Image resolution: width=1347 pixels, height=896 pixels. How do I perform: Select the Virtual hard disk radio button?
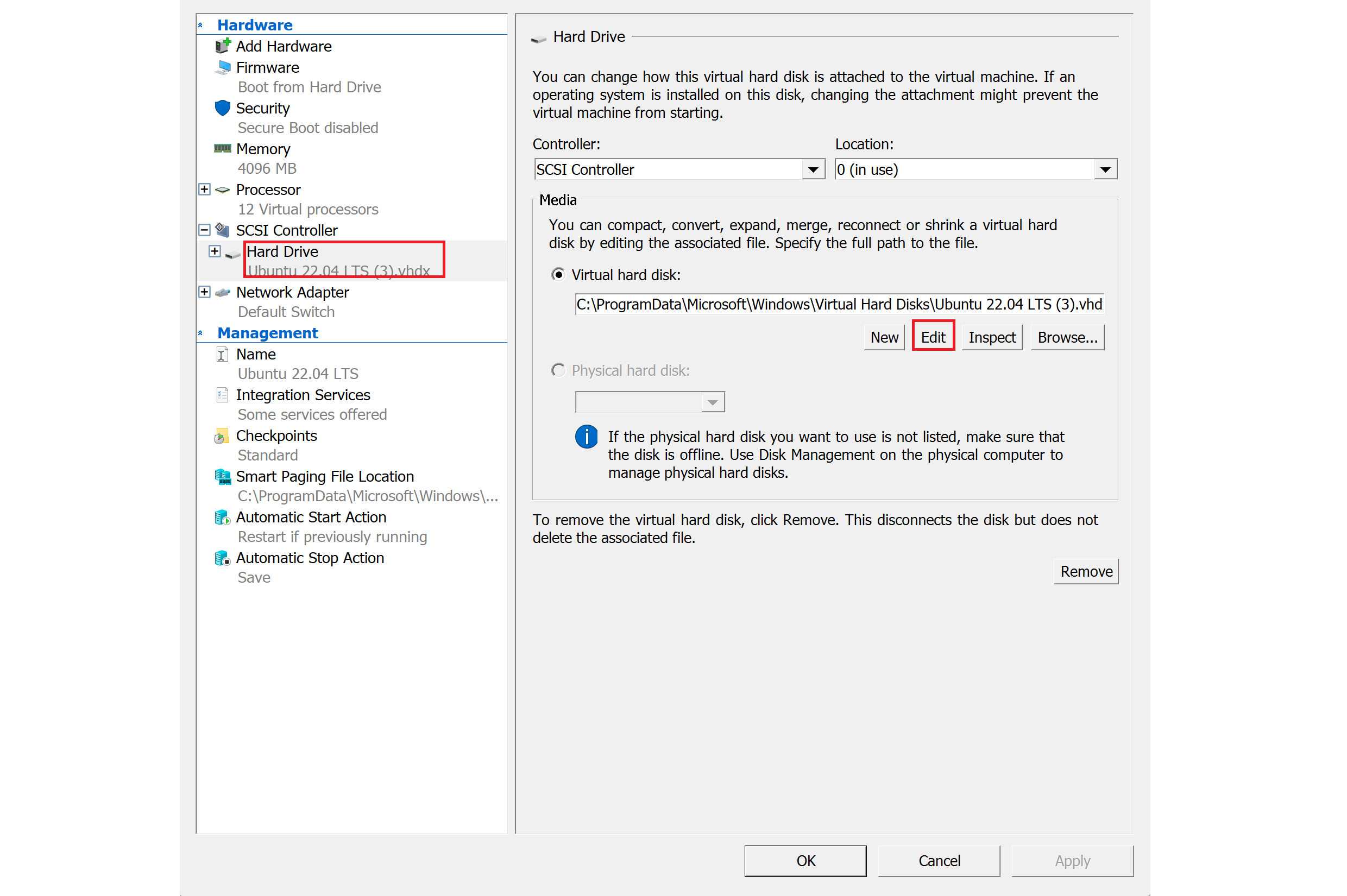tap(558, 275)
